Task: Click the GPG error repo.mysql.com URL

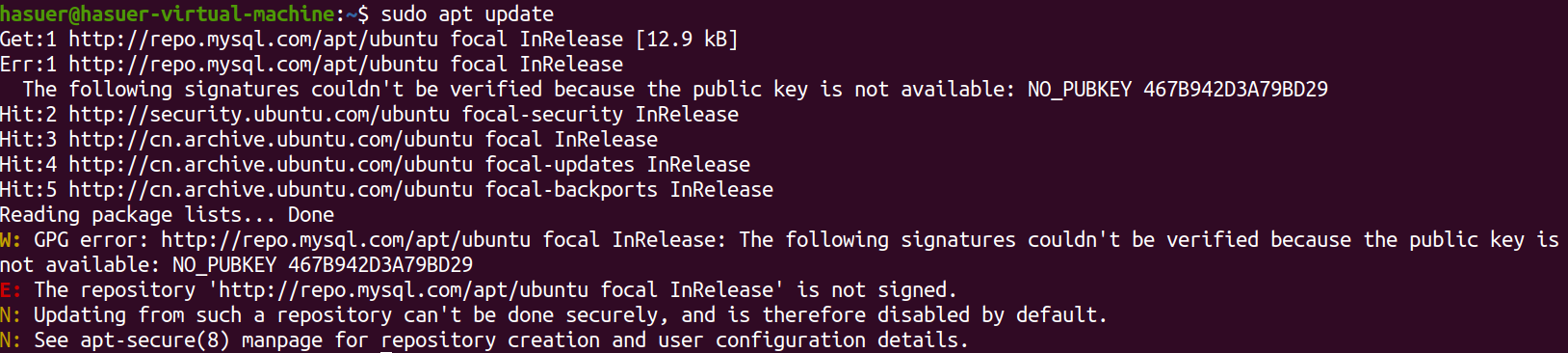Action: click(x=346, y=240)
